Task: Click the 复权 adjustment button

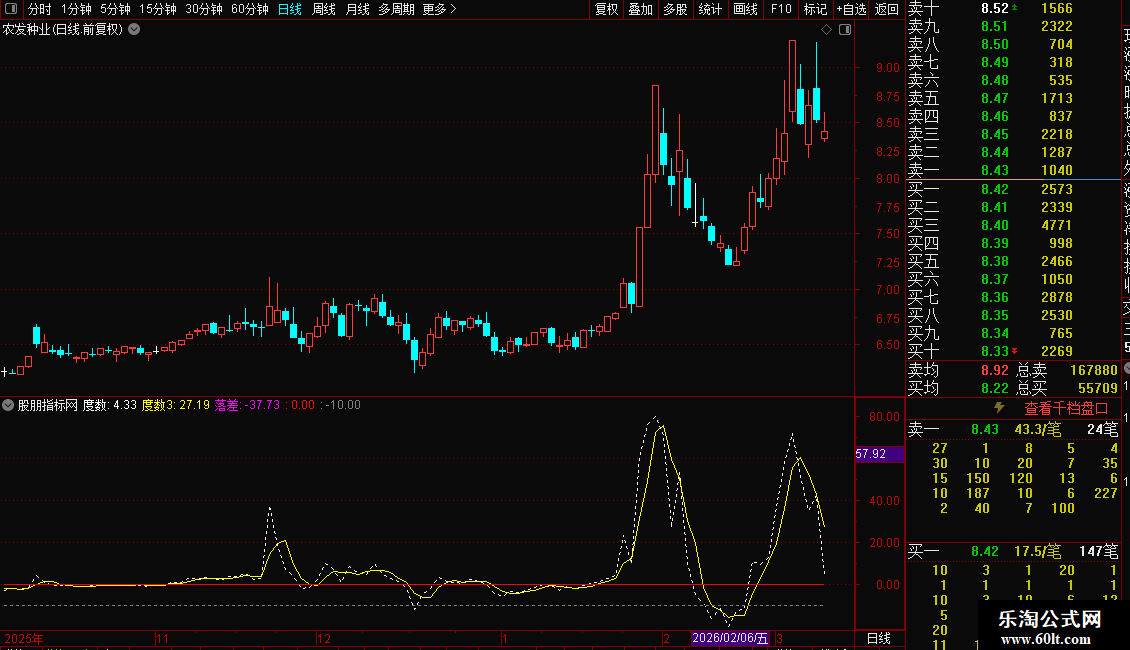Action: point(606,9)
